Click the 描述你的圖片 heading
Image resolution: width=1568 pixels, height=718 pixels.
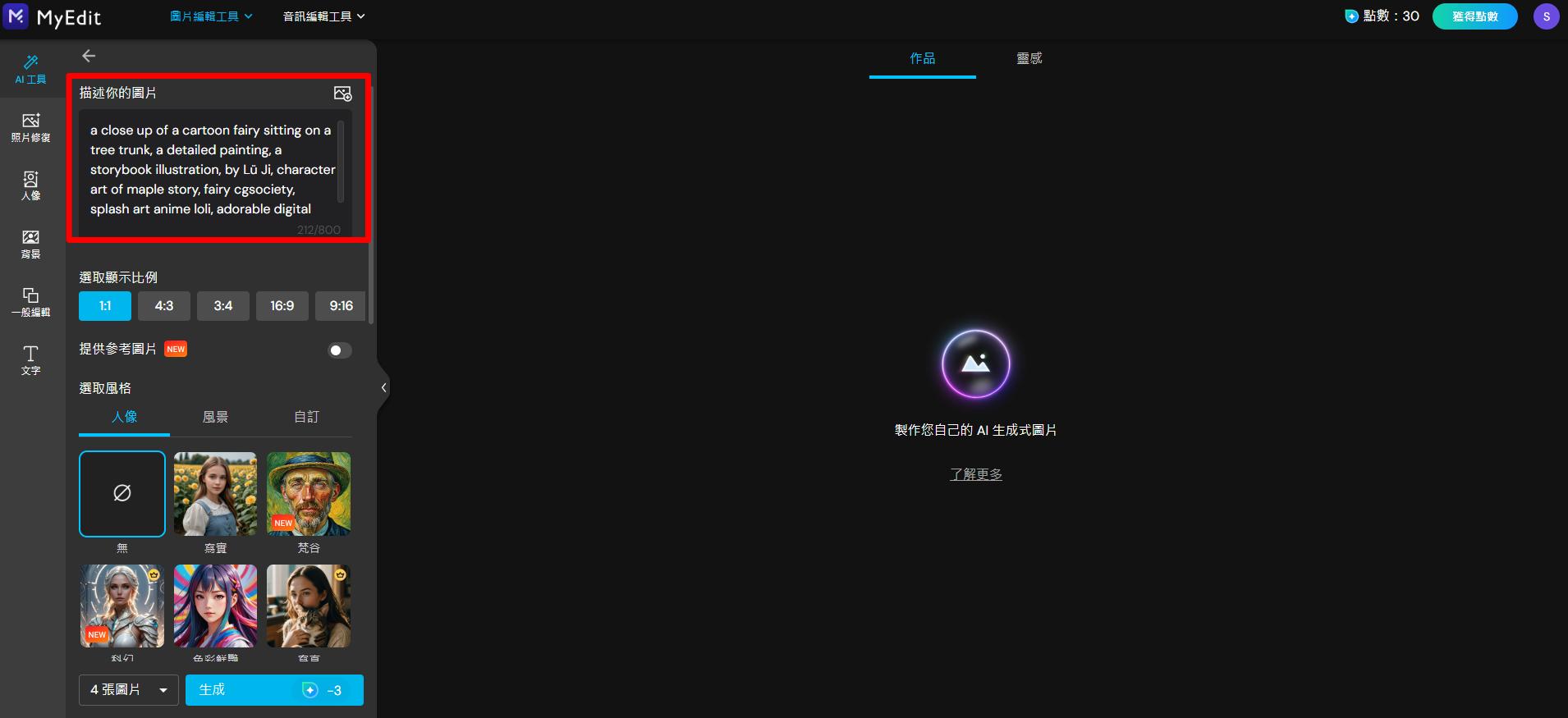point(118,93)
